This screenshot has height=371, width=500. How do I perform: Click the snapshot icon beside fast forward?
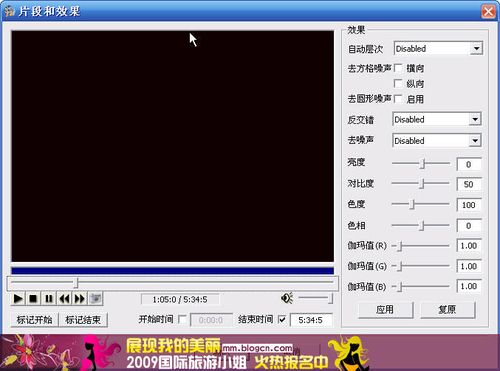tap(95, 298)
